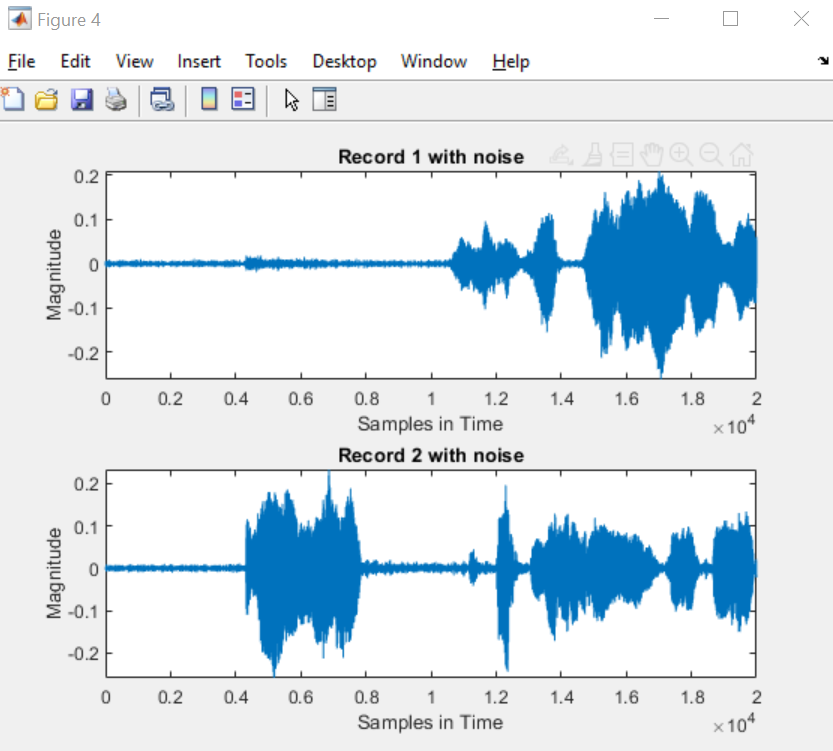Close the Figure 4 window
The height and width of the screenshot is (751, 833).
pos(801,19)
